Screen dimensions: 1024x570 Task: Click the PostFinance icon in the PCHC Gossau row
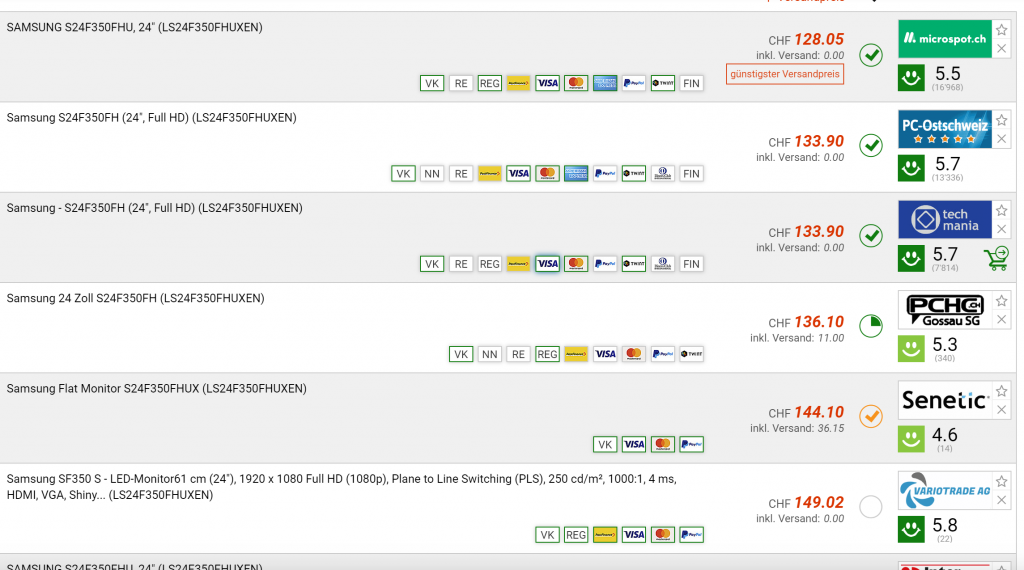click(x=576, y=354)
